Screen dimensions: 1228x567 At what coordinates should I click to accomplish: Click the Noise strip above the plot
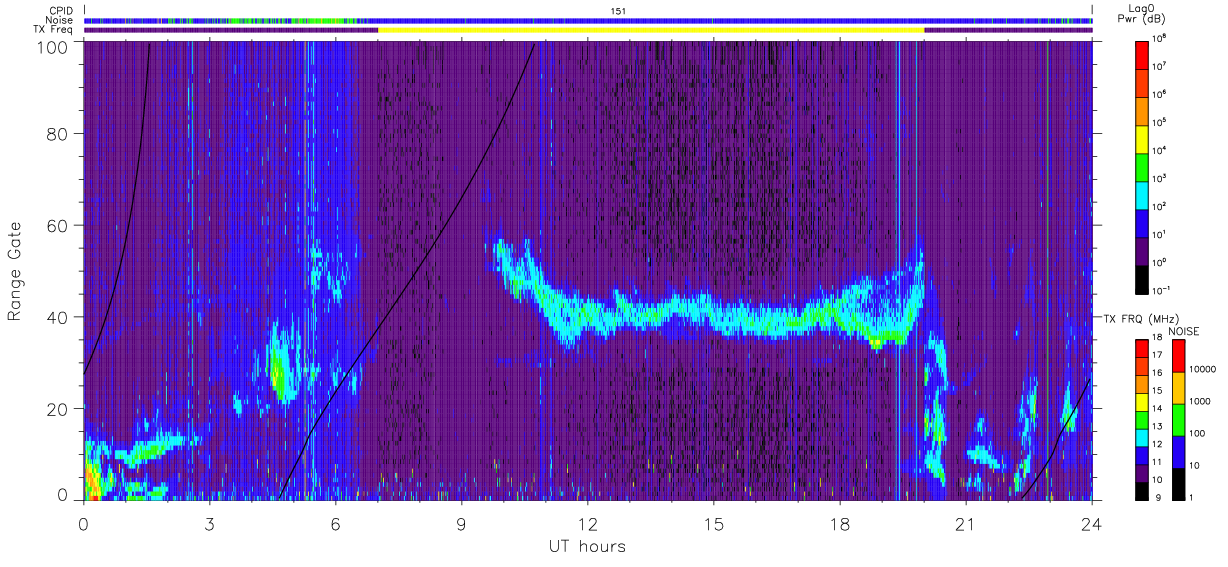coord(588,20)
